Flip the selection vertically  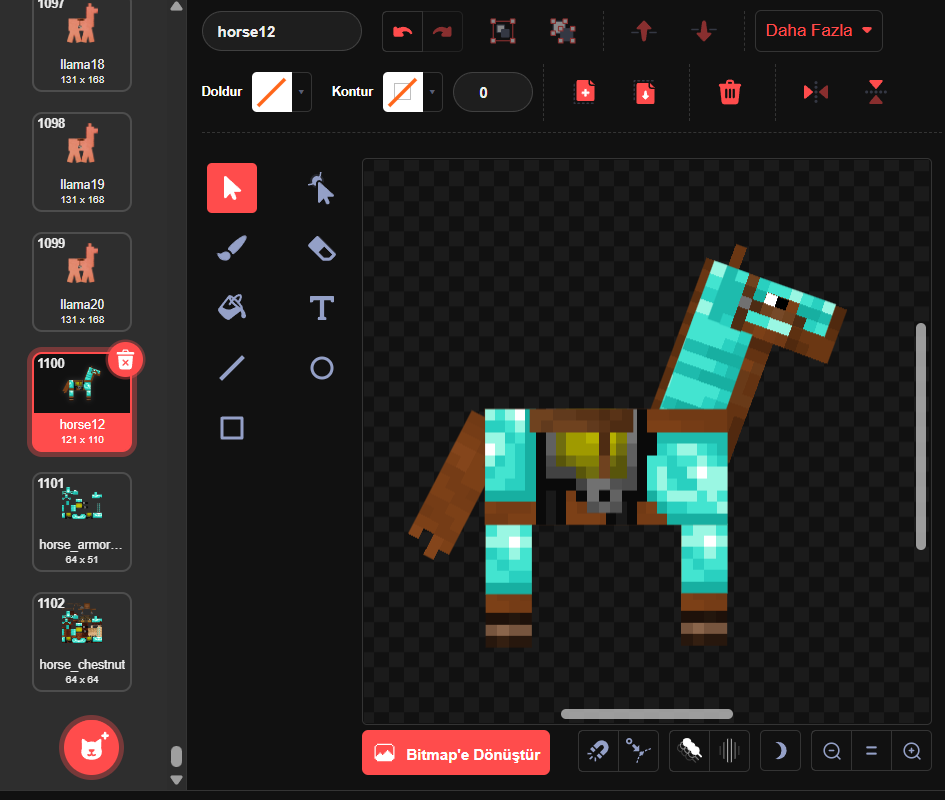tap(876, 92)
